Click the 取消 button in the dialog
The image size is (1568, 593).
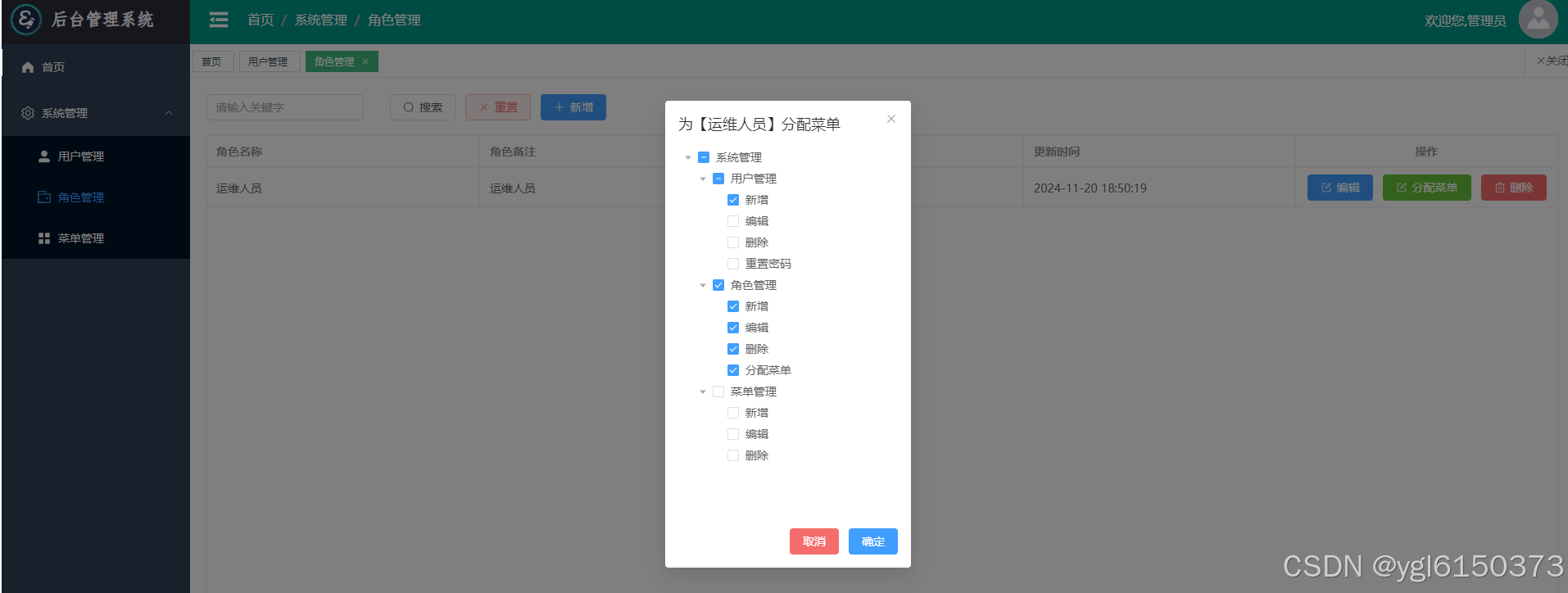click(813, 541)
